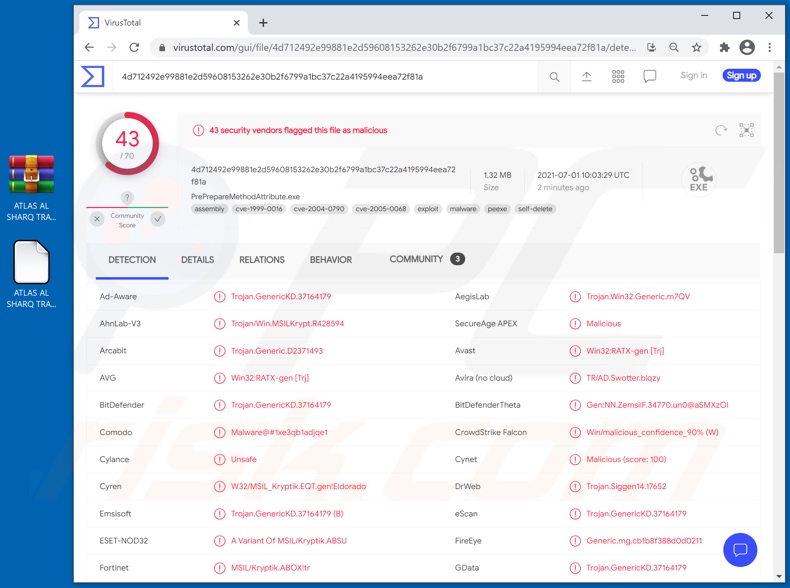Click the detection score circle showing 43/70
This screenshot has width=790, height=588.
pos(127,144)
